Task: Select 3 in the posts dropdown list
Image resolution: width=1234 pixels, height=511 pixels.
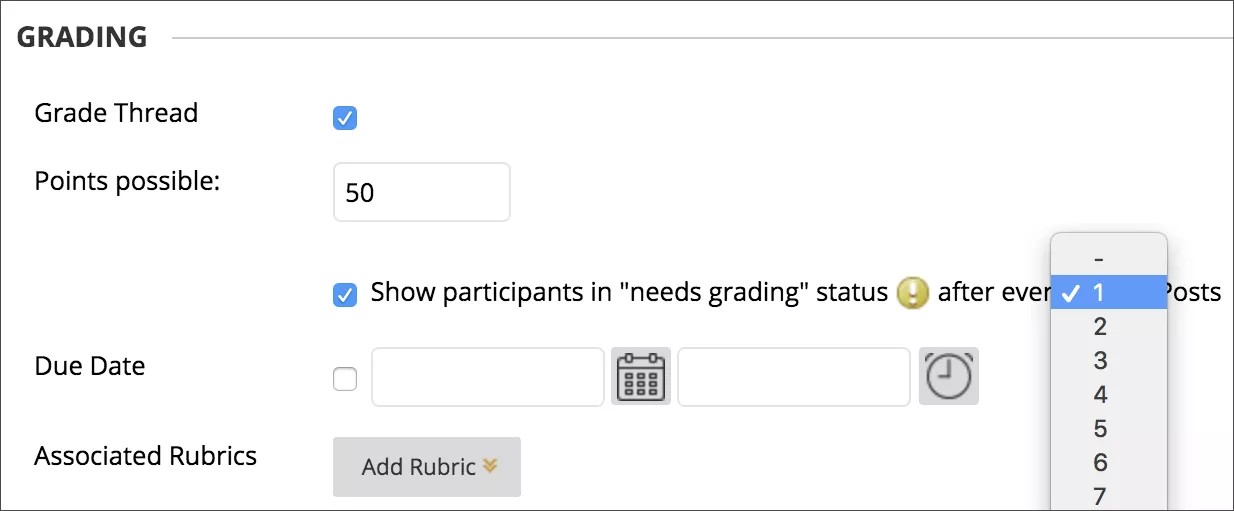Action: tap(1100, 361)
